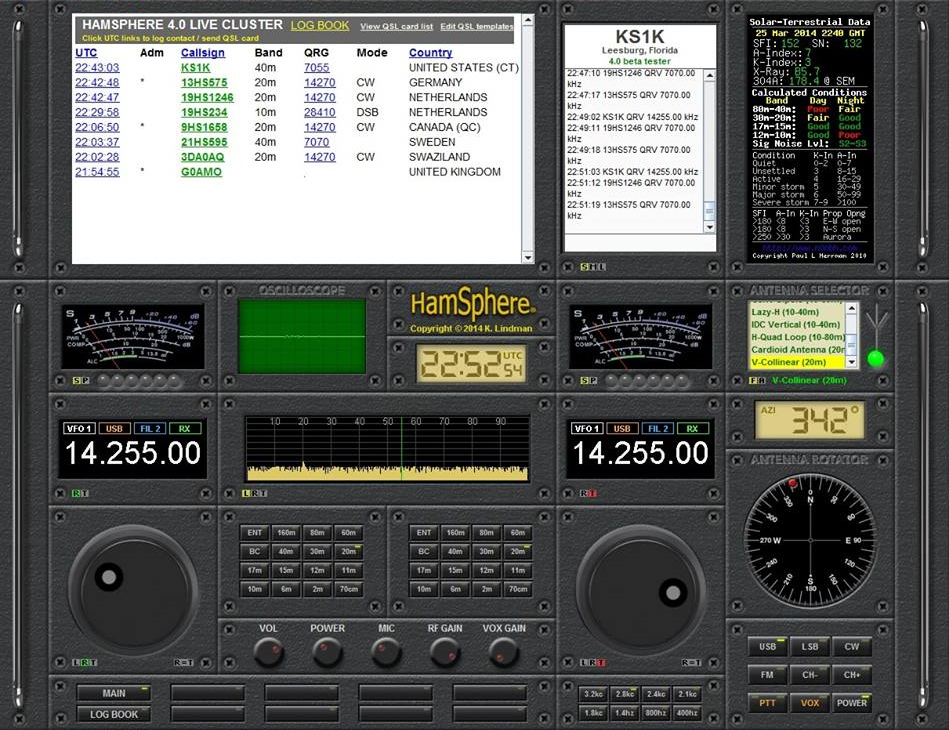The image size is (949, 730).
Task: Click the CH- channel down button
Action: click(x=810, y=675)
